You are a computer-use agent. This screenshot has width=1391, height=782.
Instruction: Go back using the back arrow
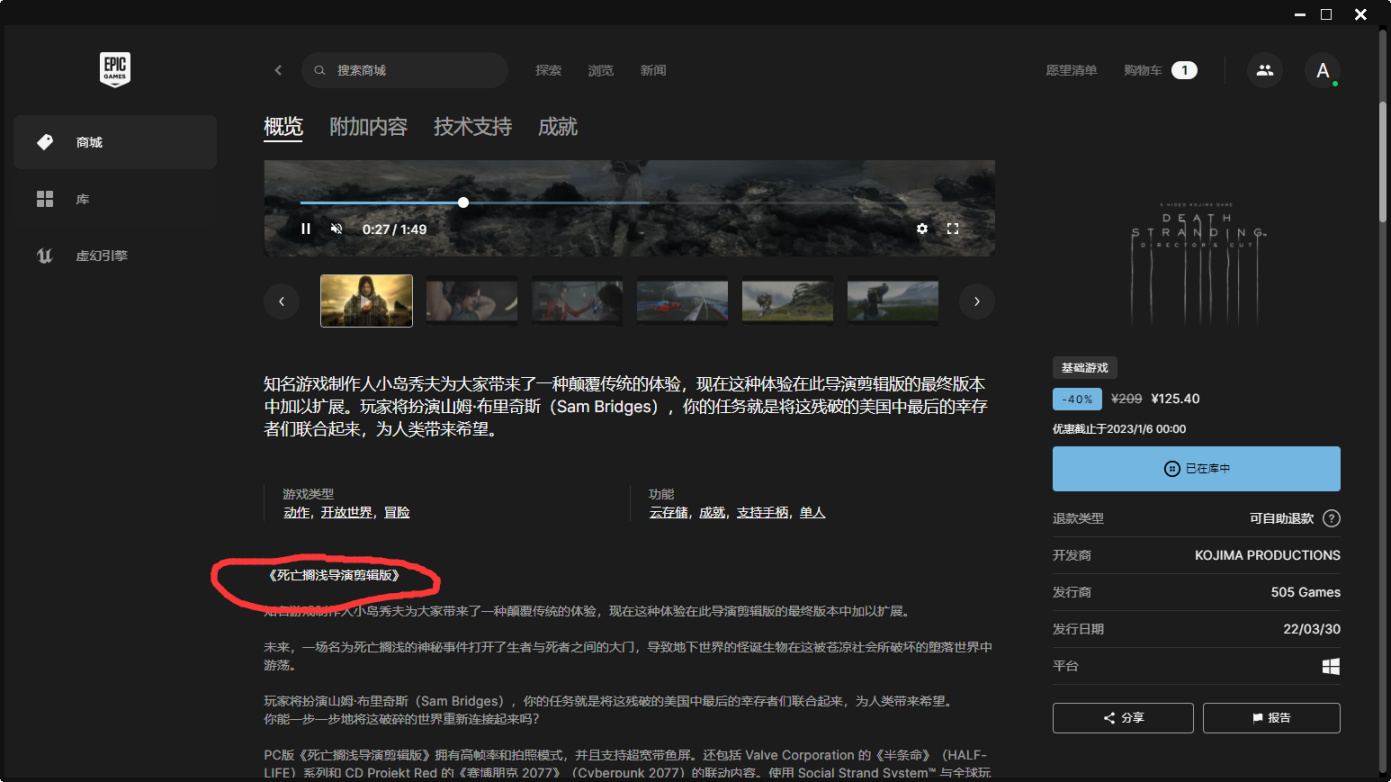pyautogui.click(x=278, y=70)
